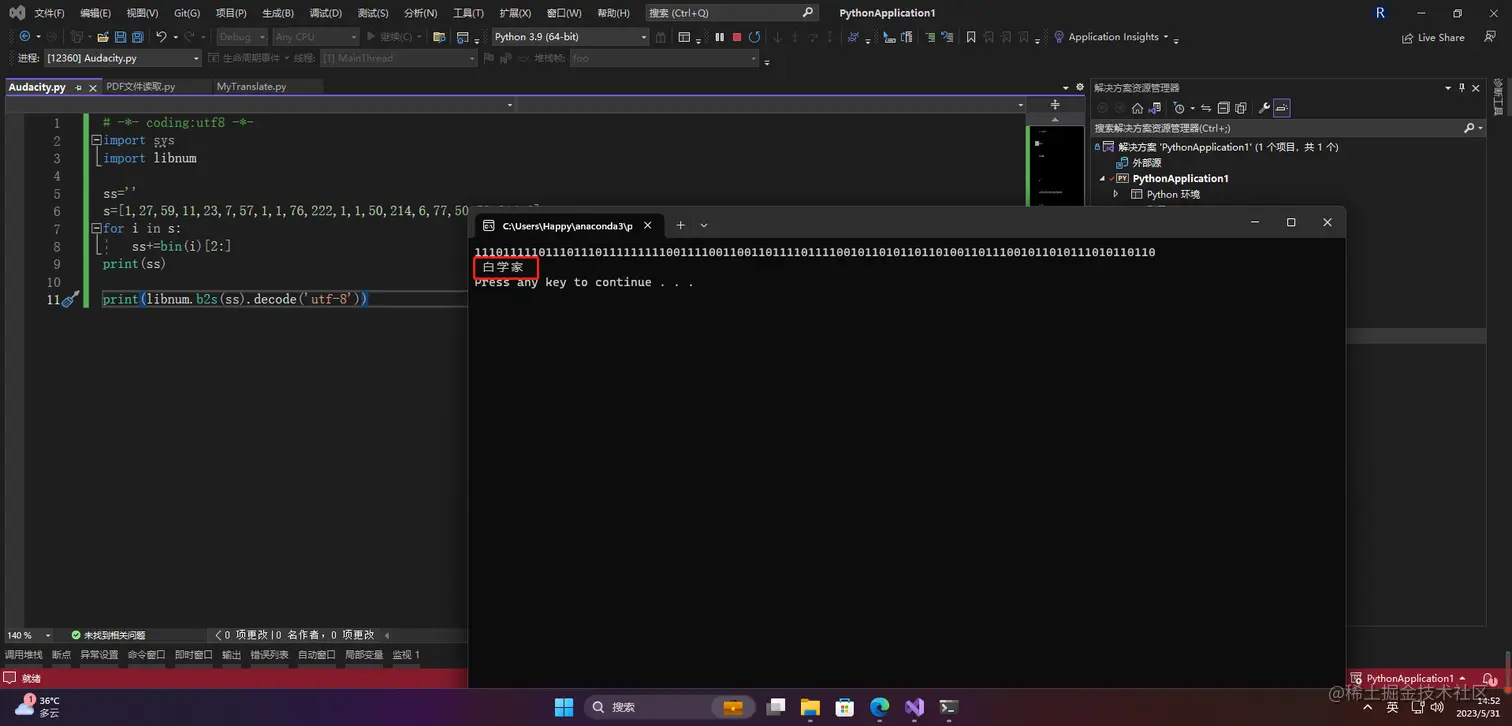The height and width of the screenshot is (726, 1512).
Task: Open the Undo history dropdown arrow
Action: pos(175,37)
